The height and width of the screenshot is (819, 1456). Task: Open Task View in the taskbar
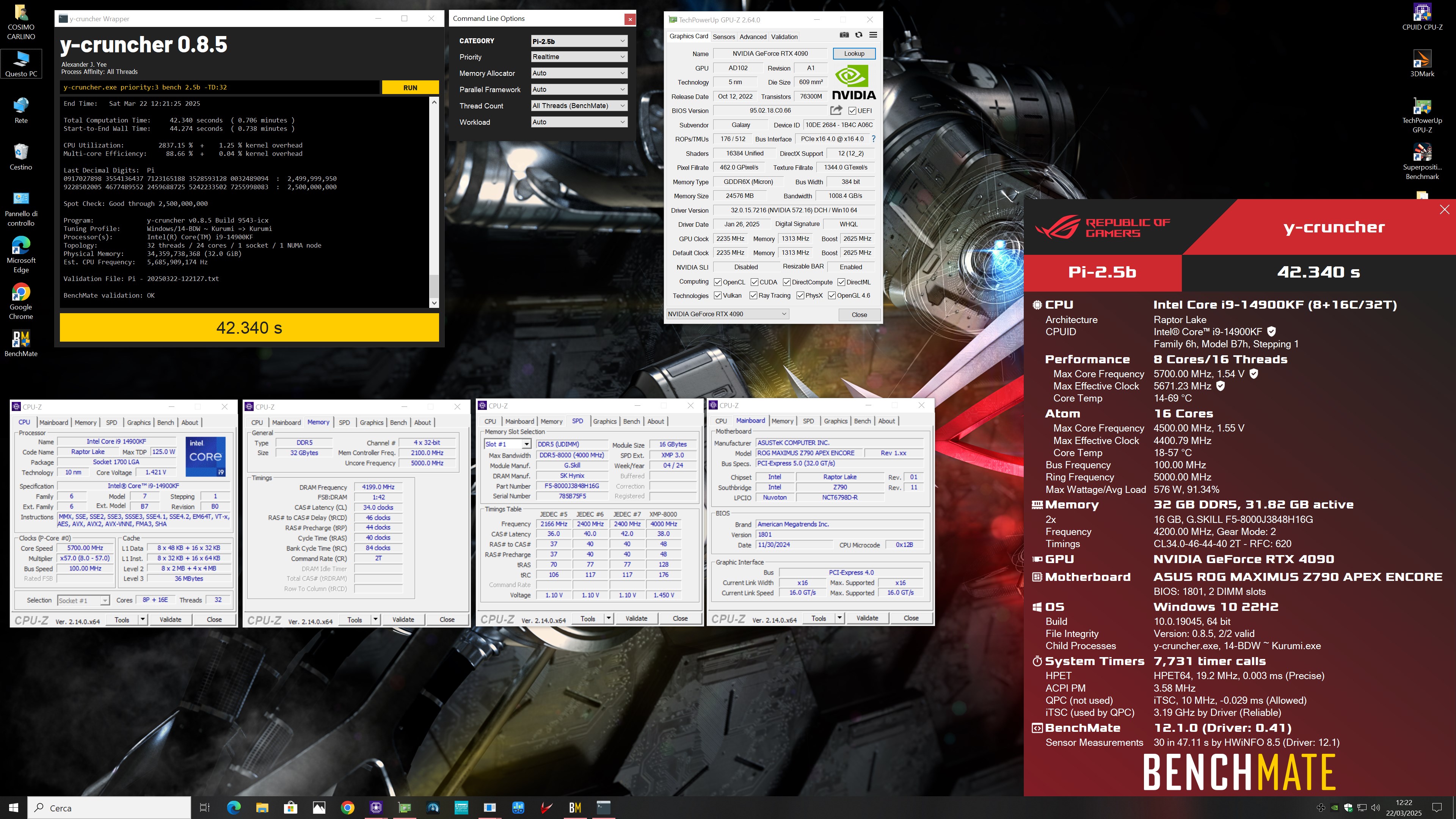pyautogui.click(x=205, y=808)
